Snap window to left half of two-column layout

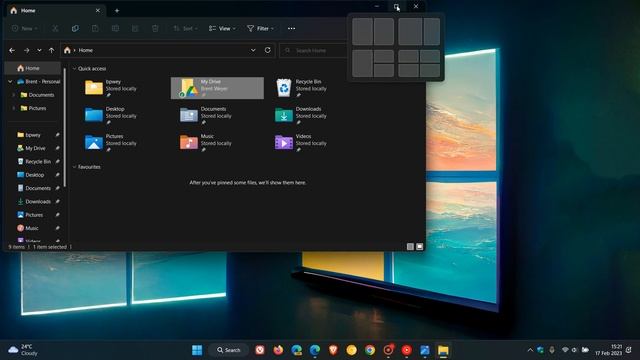[x=362, y=31]
